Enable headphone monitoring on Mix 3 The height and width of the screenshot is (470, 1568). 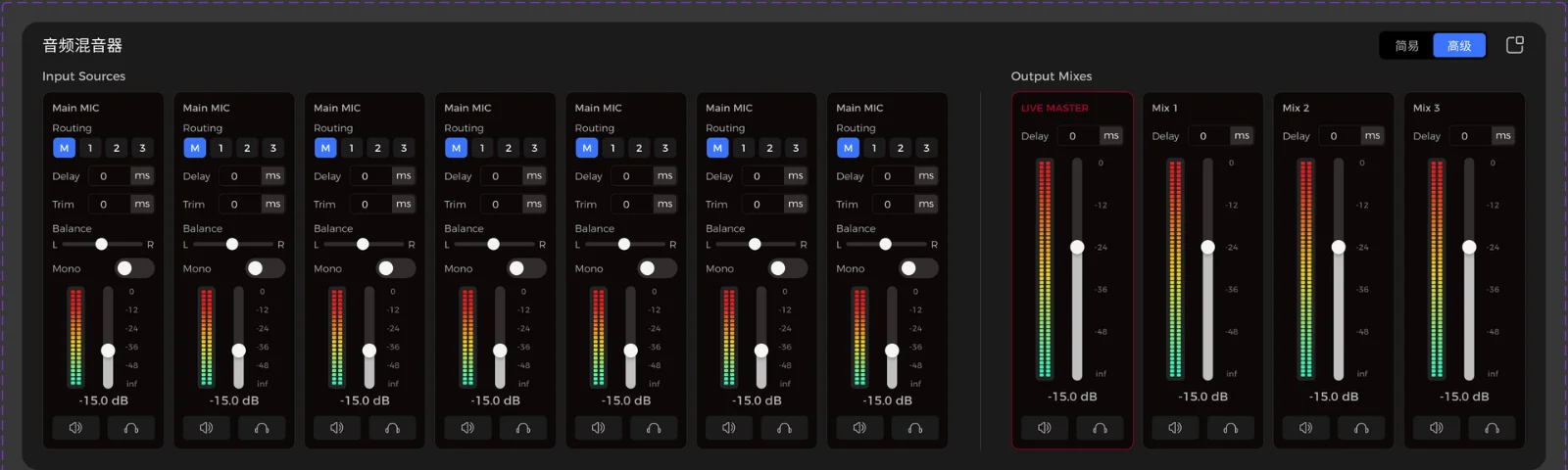tap(1492, 428)
